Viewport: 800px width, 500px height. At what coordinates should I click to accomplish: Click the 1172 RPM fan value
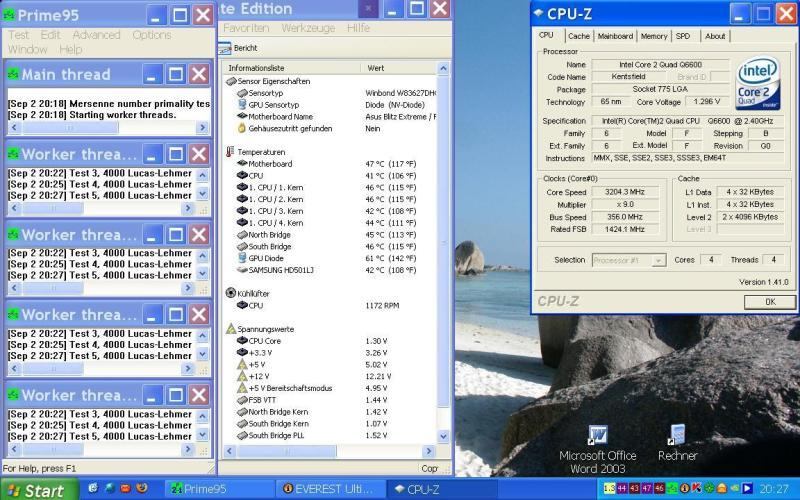[x=382, y=306]
